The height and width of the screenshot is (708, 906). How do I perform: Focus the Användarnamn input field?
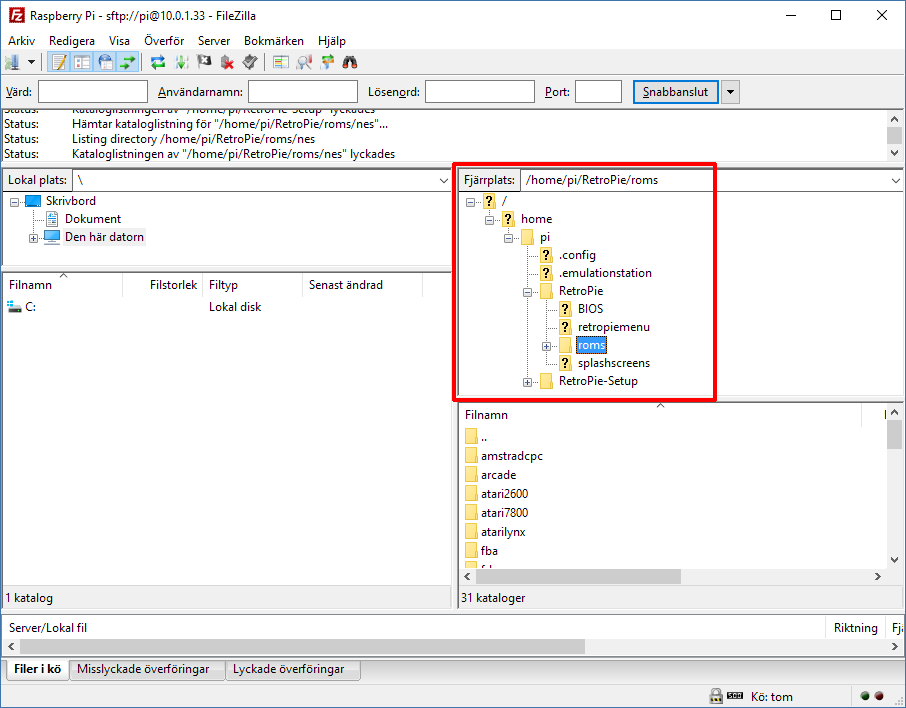(x=303, y=92)
